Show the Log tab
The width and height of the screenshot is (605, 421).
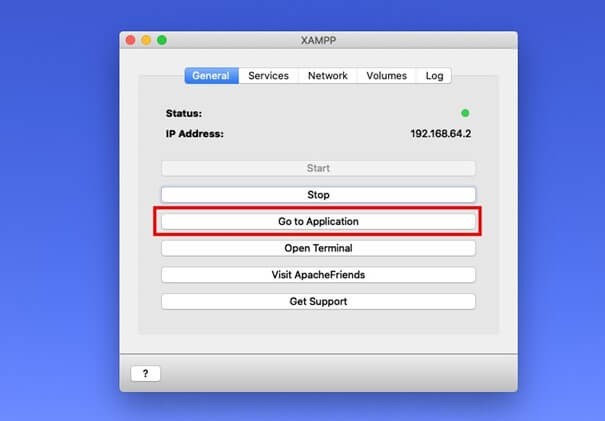[434, 76]
